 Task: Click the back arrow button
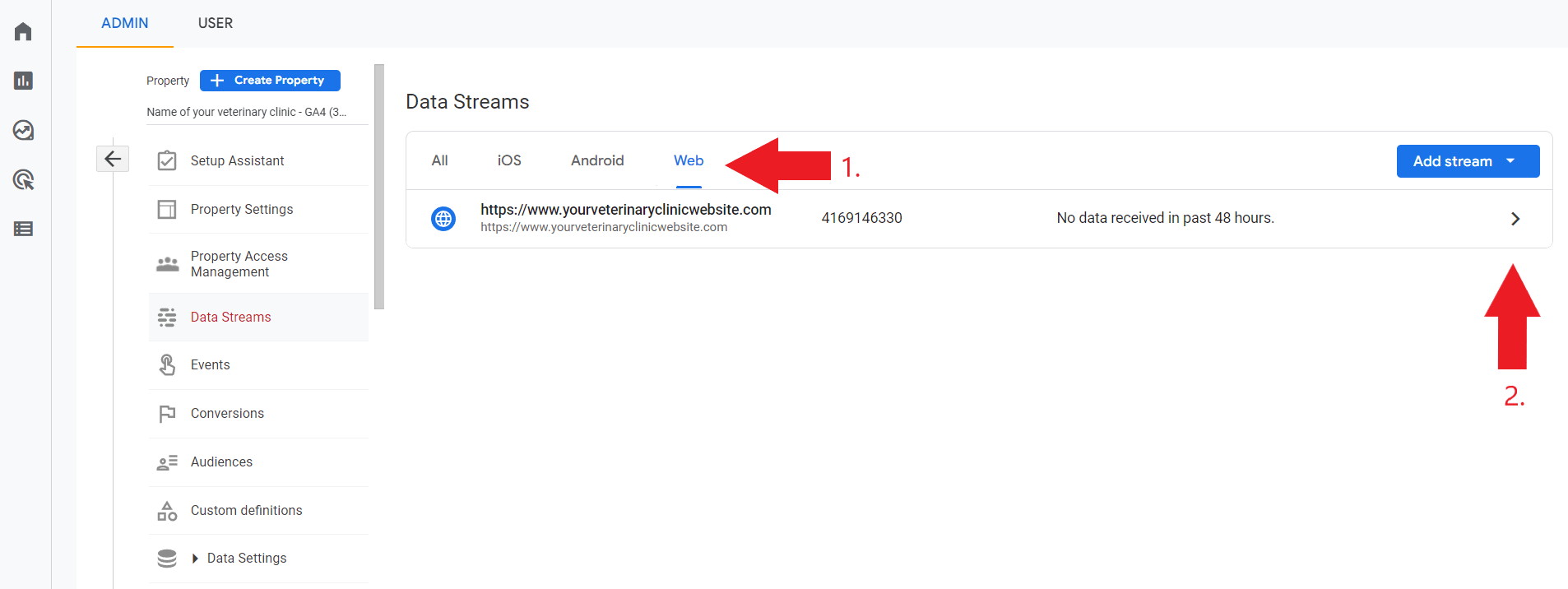[x=113, y=159]
